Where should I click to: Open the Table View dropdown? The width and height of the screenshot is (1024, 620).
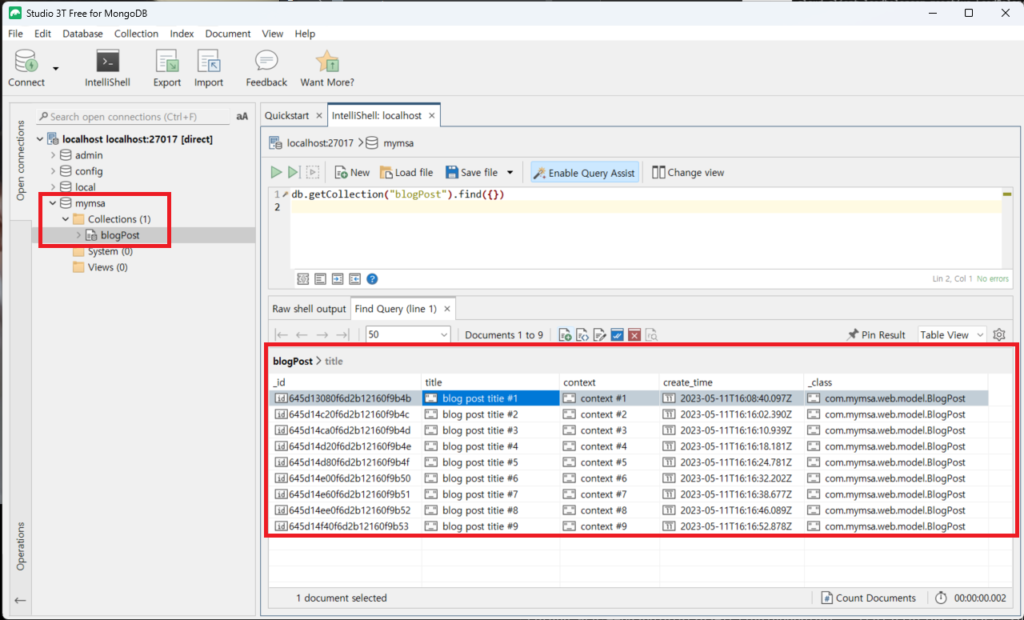[x=952, y=334]
